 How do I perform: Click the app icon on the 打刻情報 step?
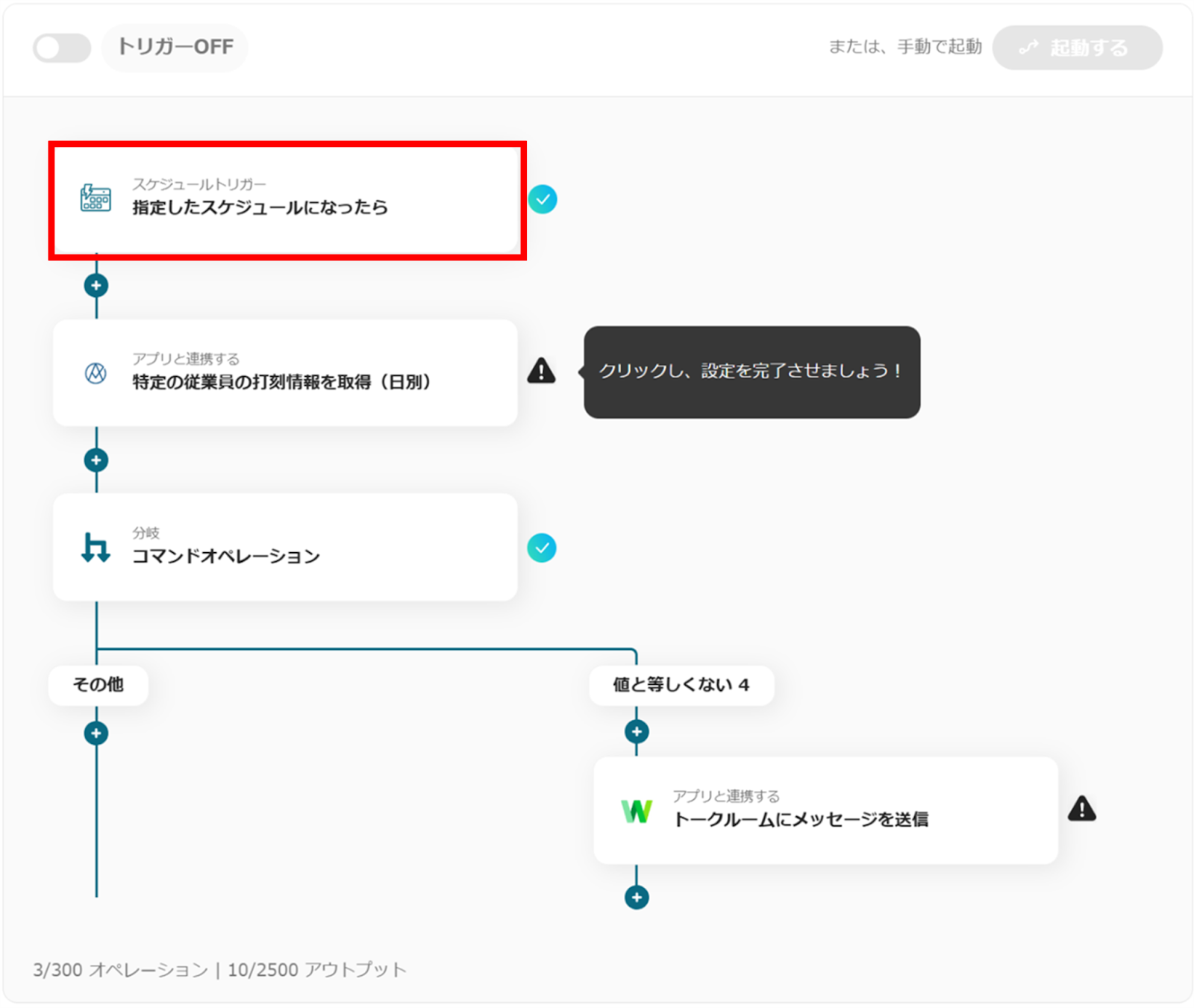[x=96, y=372]
